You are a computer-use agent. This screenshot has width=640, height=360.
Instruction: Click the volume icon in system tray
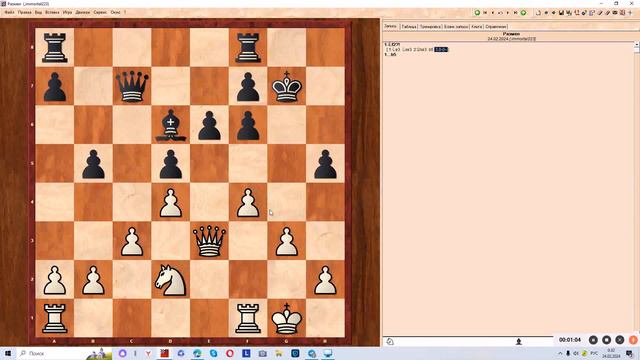[x=576, y=353]
